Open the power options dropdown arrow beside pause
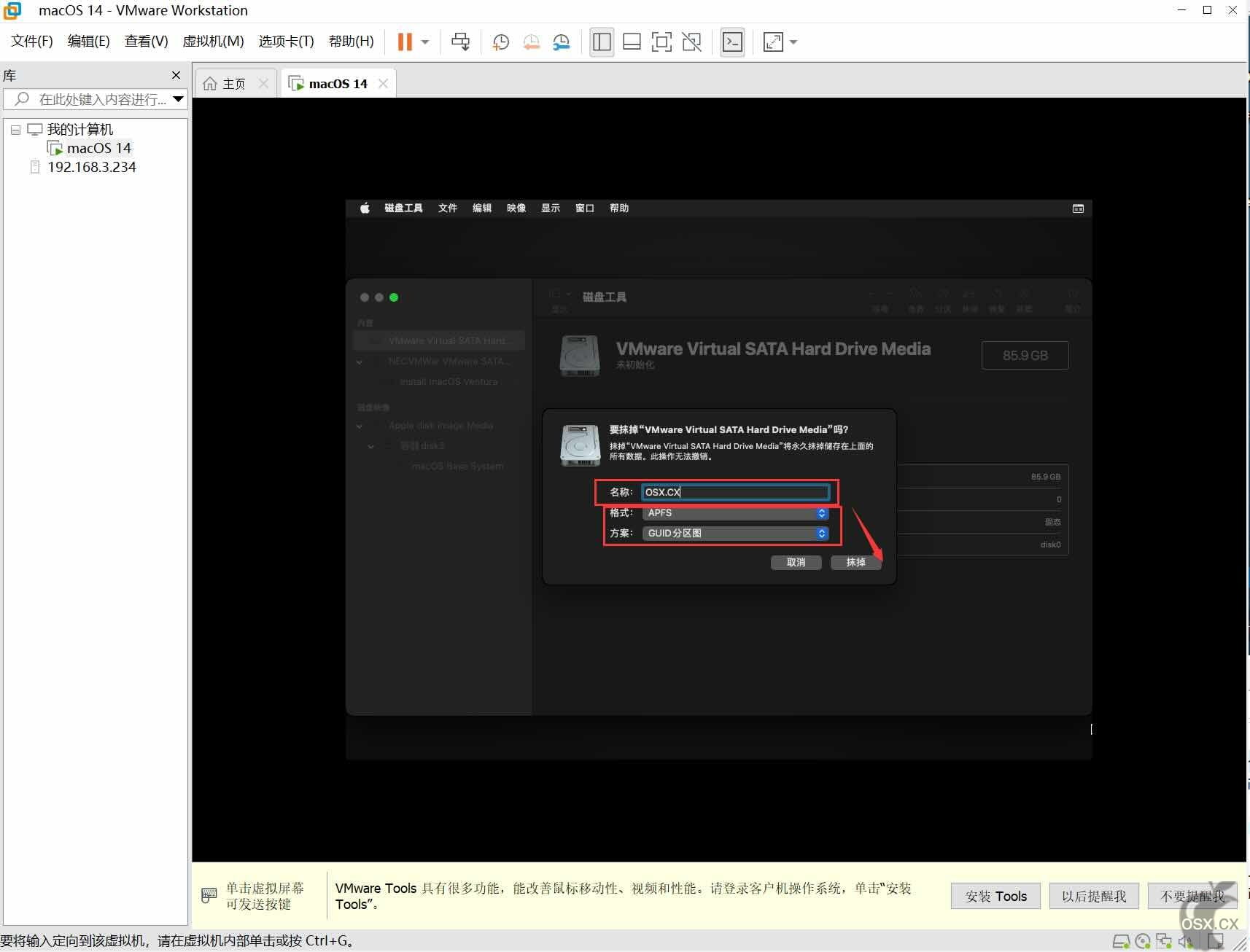This screenshot has width=1250, height=952. (425, 42)
